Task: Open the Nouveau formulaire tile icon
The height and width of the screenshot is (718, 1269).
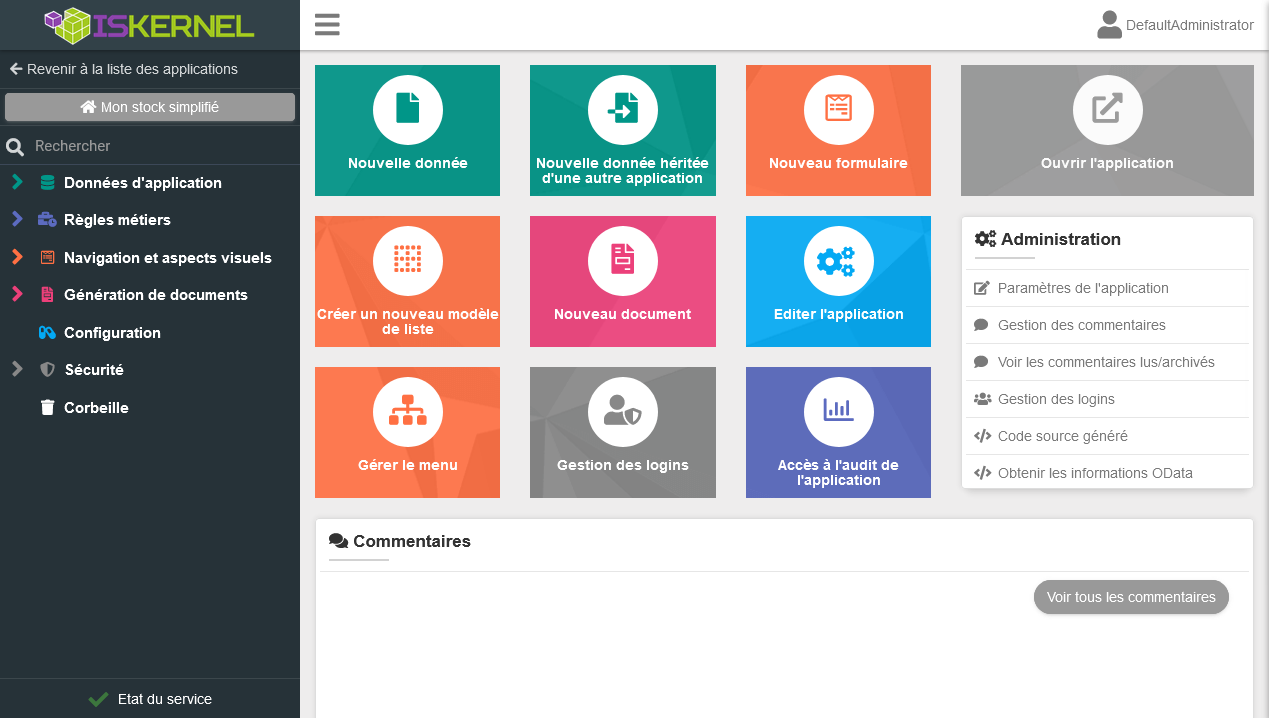Action: (x=838, y=109)
